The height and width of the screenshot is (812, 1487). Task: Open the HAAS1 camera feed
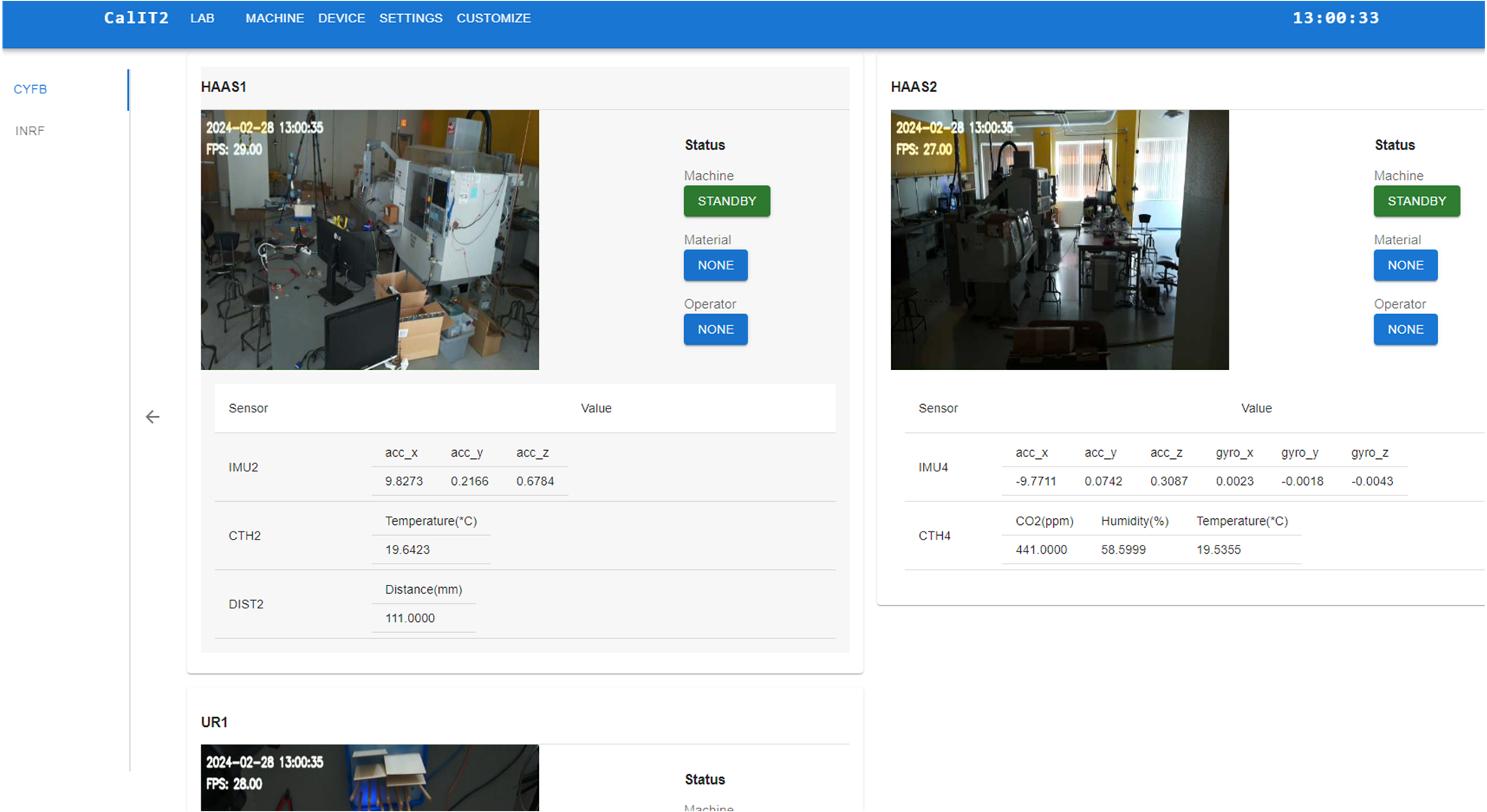(x=370, y=240)
